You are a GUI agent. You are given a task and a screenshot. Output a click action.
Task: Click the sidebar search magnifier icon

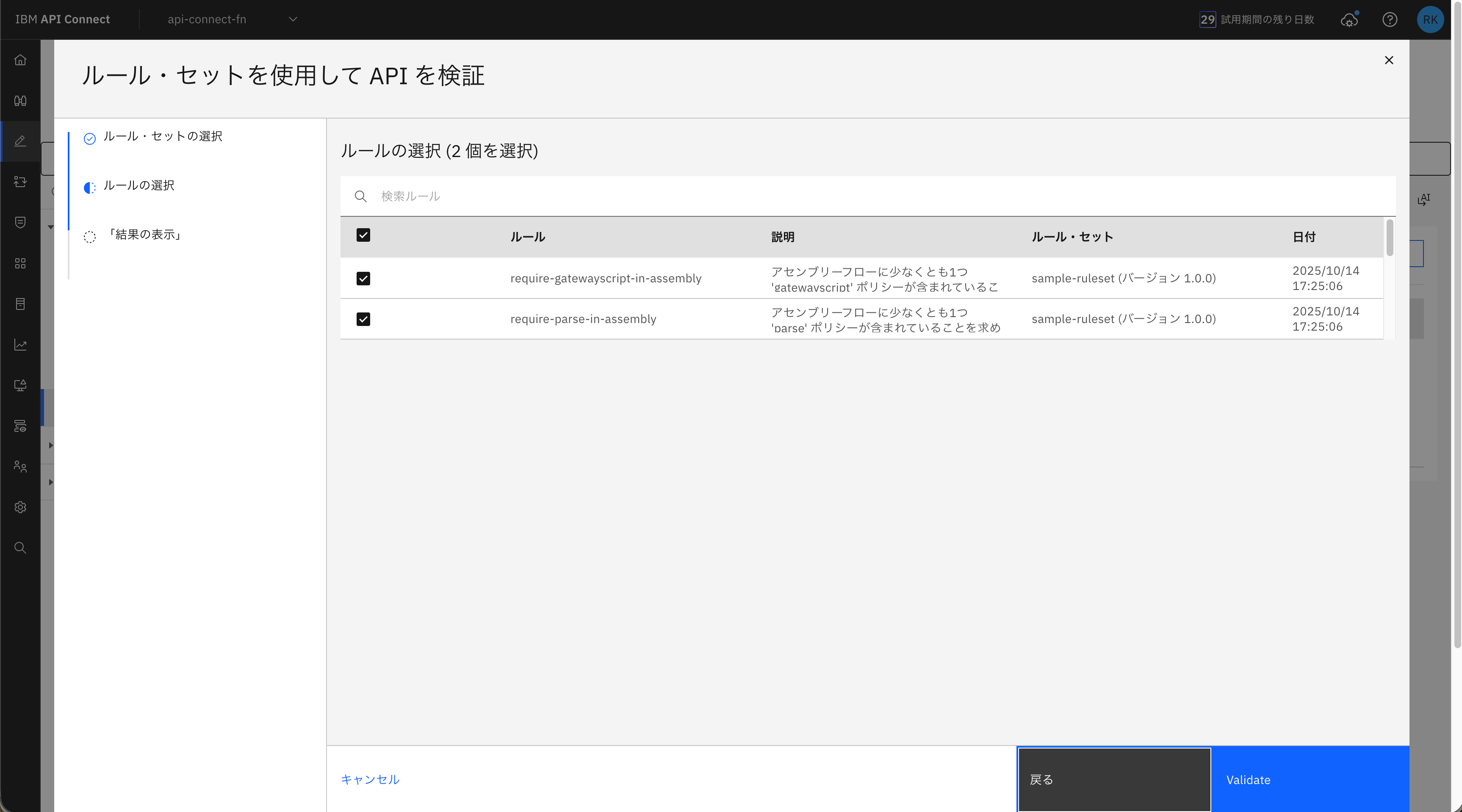click(x=20, y=547)
